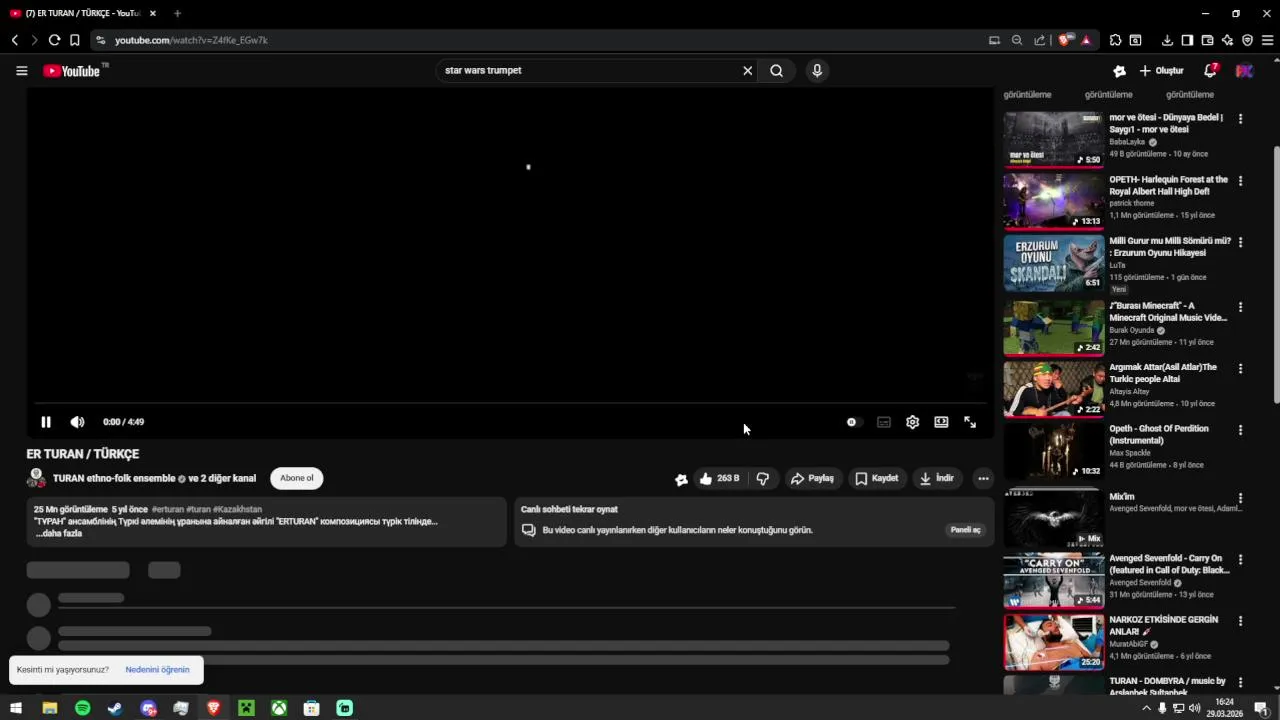
Task: Open Minecraft from the taskbar
Action: coord(246,708)
